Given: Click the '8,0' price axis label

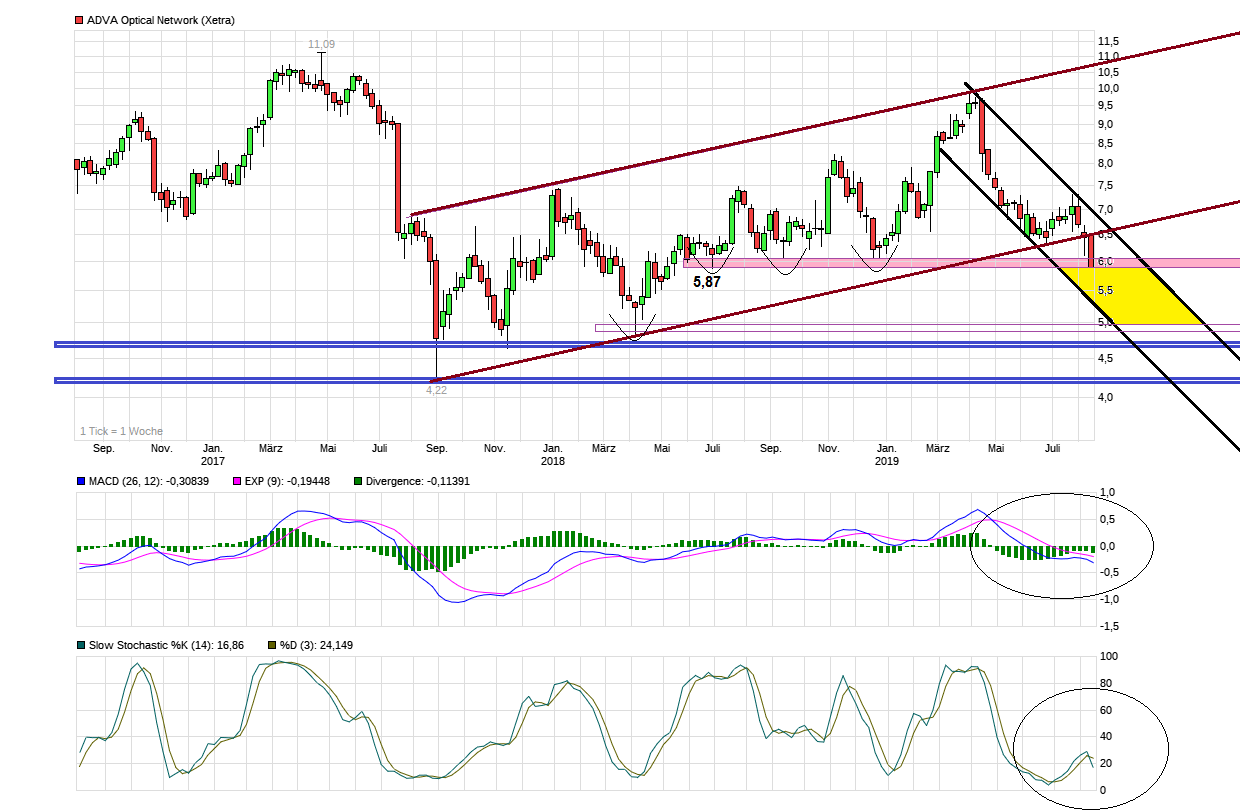Looking at the screenshot, I should 1108,163.
